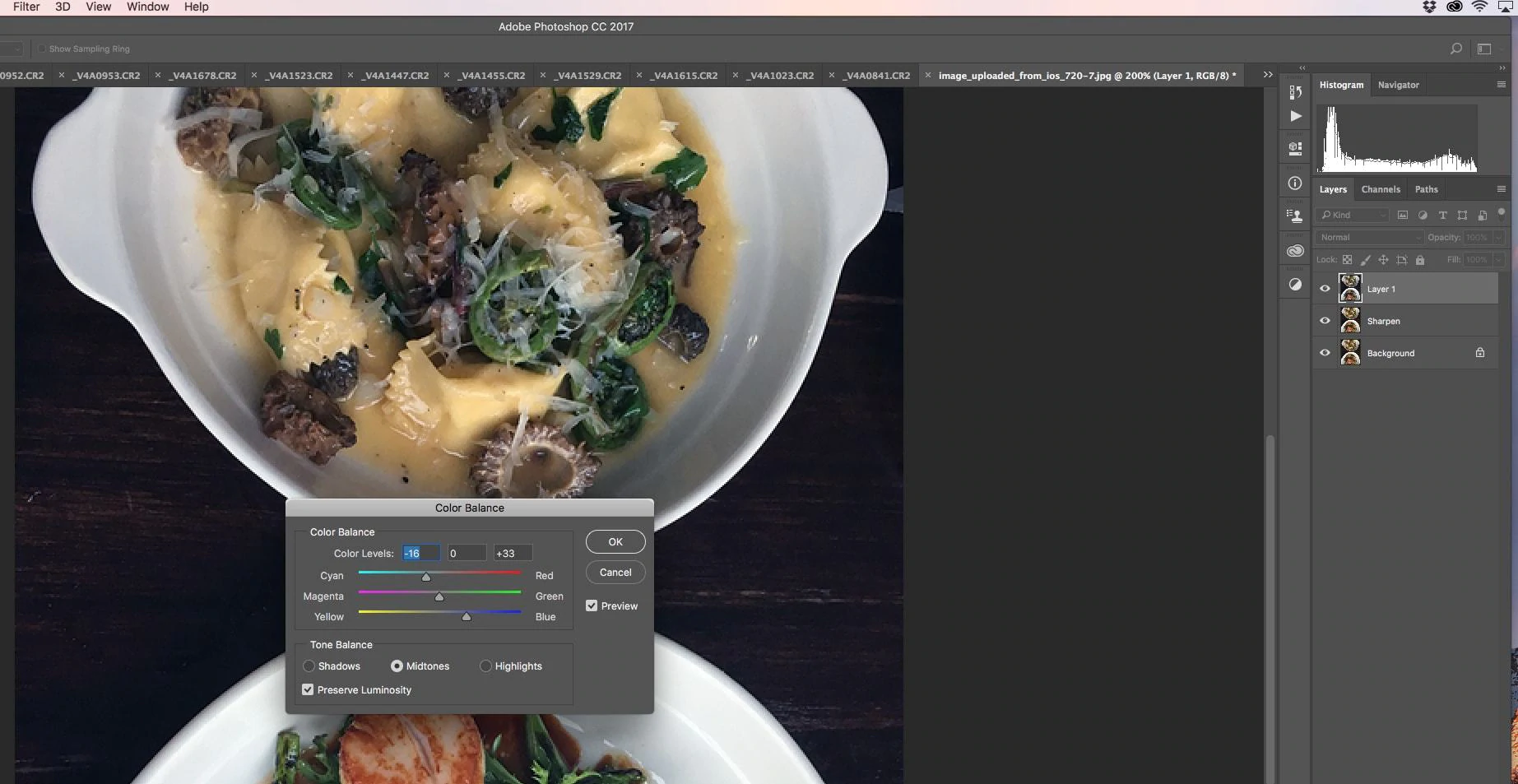This screenshot has height=784, width=1518.
Task: Open the Normal blend mode dropdown
Action: [x=1368, y=237]
